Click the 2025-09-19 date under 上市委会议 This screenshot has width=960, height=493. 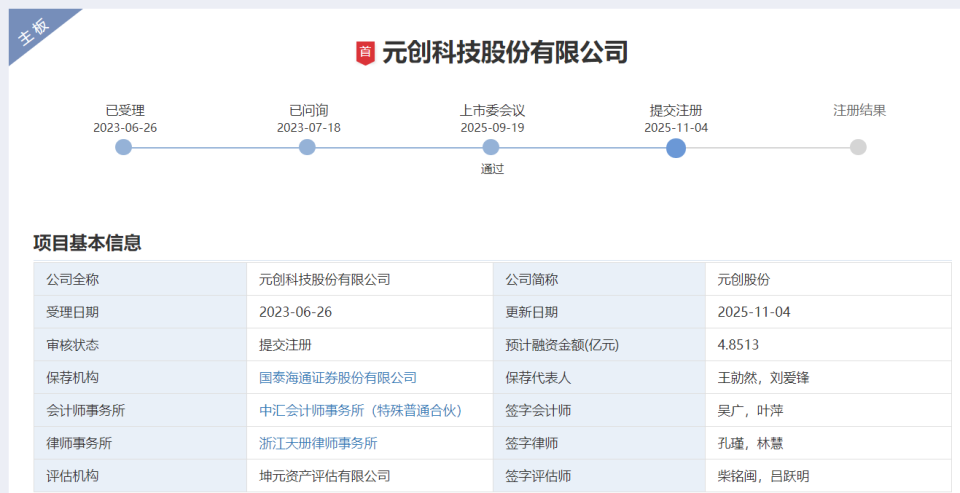pyautogui.click(x=492, y=128)
